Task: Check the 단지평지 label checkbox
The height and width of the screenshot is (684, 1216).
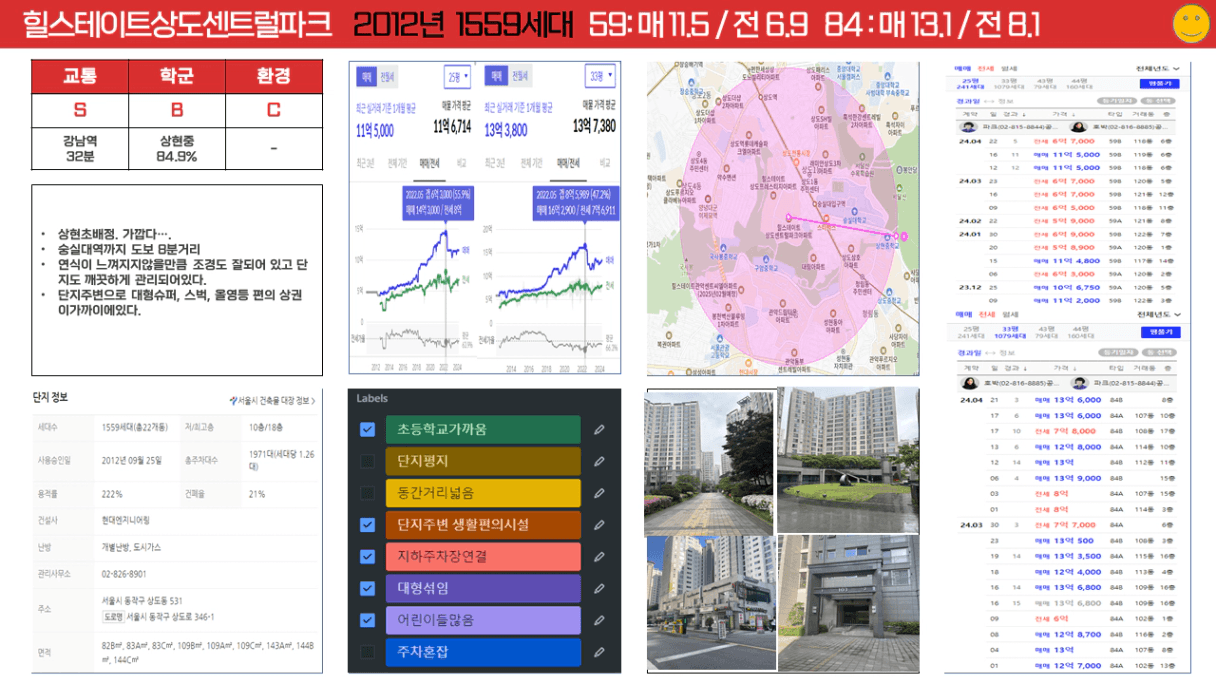Action: click(367, 461)
